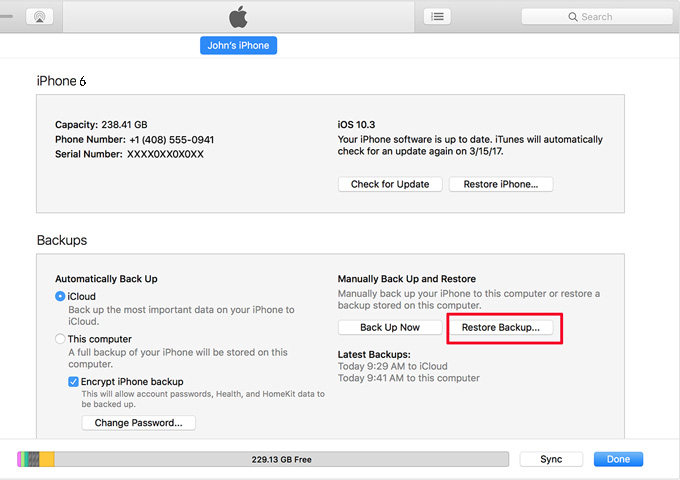
Task: Click Automatically Back Up heading
Action: (x=106, y=279)
